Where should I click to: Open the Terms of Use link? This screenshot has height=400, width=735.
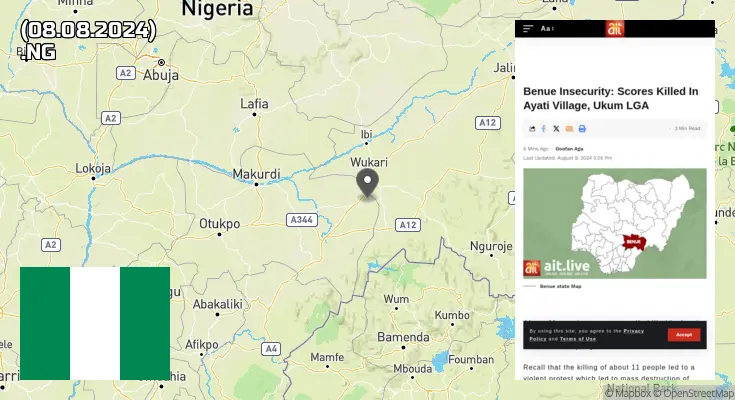pos(578,339)
